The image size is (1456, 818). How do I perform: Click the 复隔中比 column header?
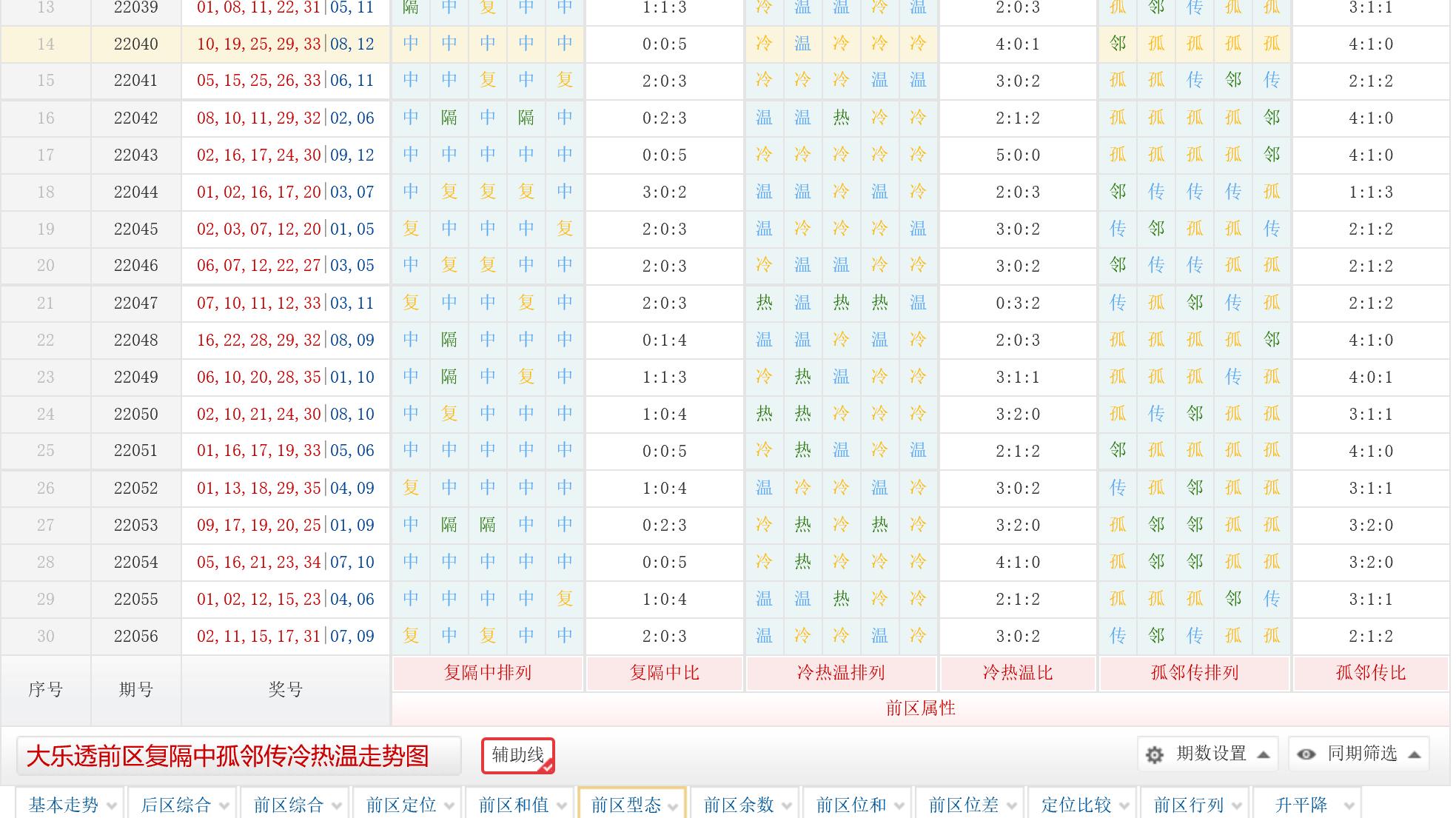(x=665, y=673)
